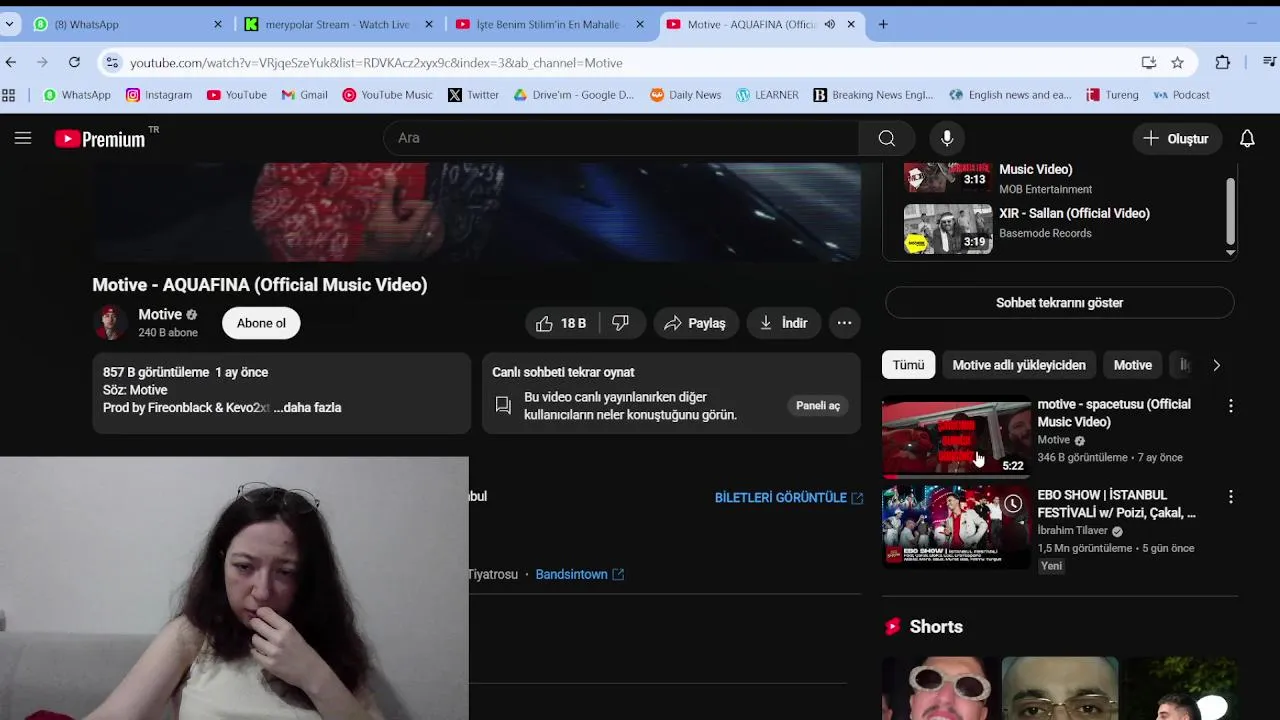Open Twitter bookmark
The image size is (1280, 720).
(x=473, y=95)
